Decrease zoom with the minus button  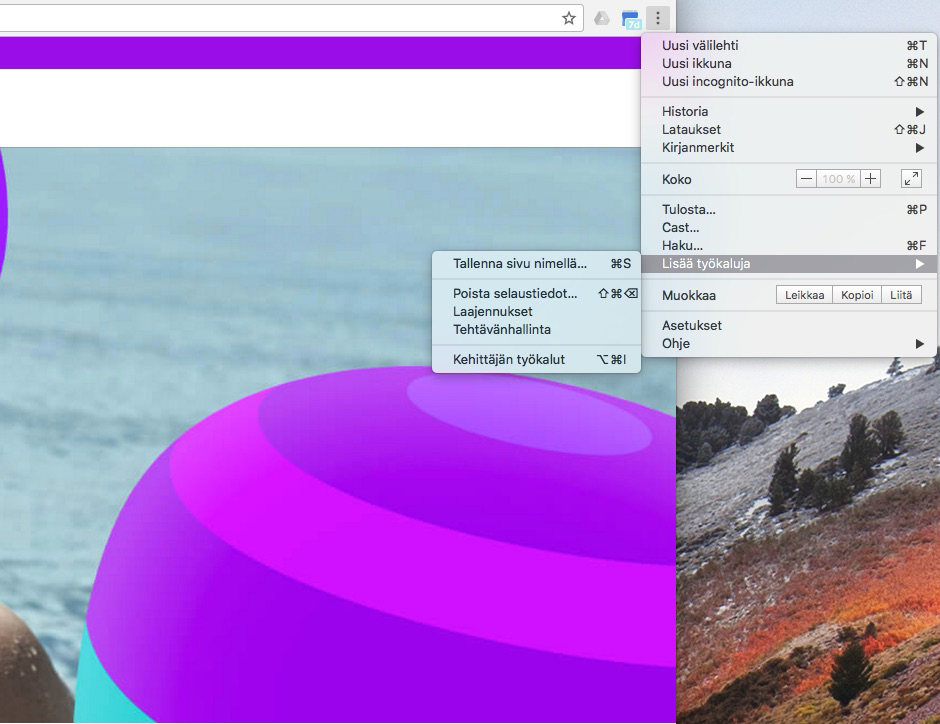click(x=806, y=179)
